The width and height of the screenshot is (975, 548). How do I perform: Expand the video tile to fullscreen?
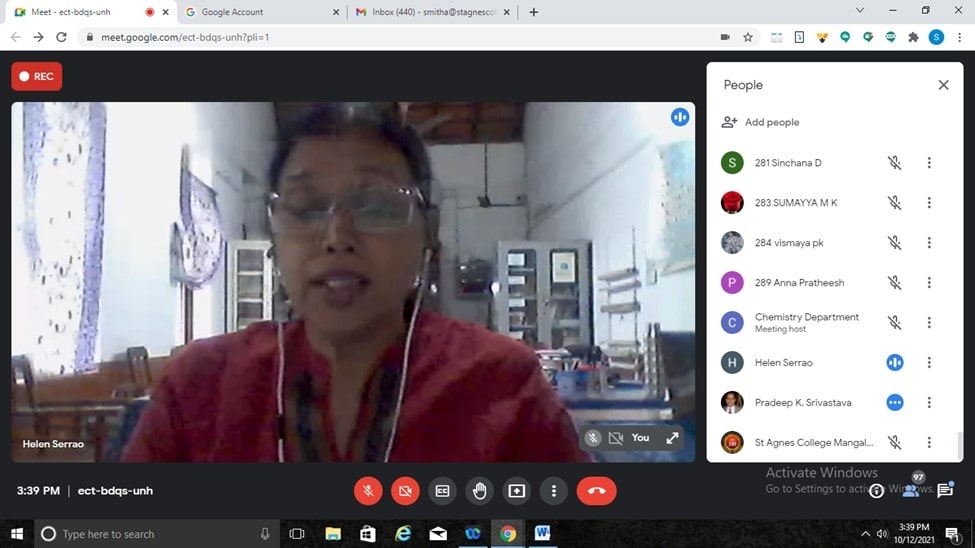coord(672,438)
